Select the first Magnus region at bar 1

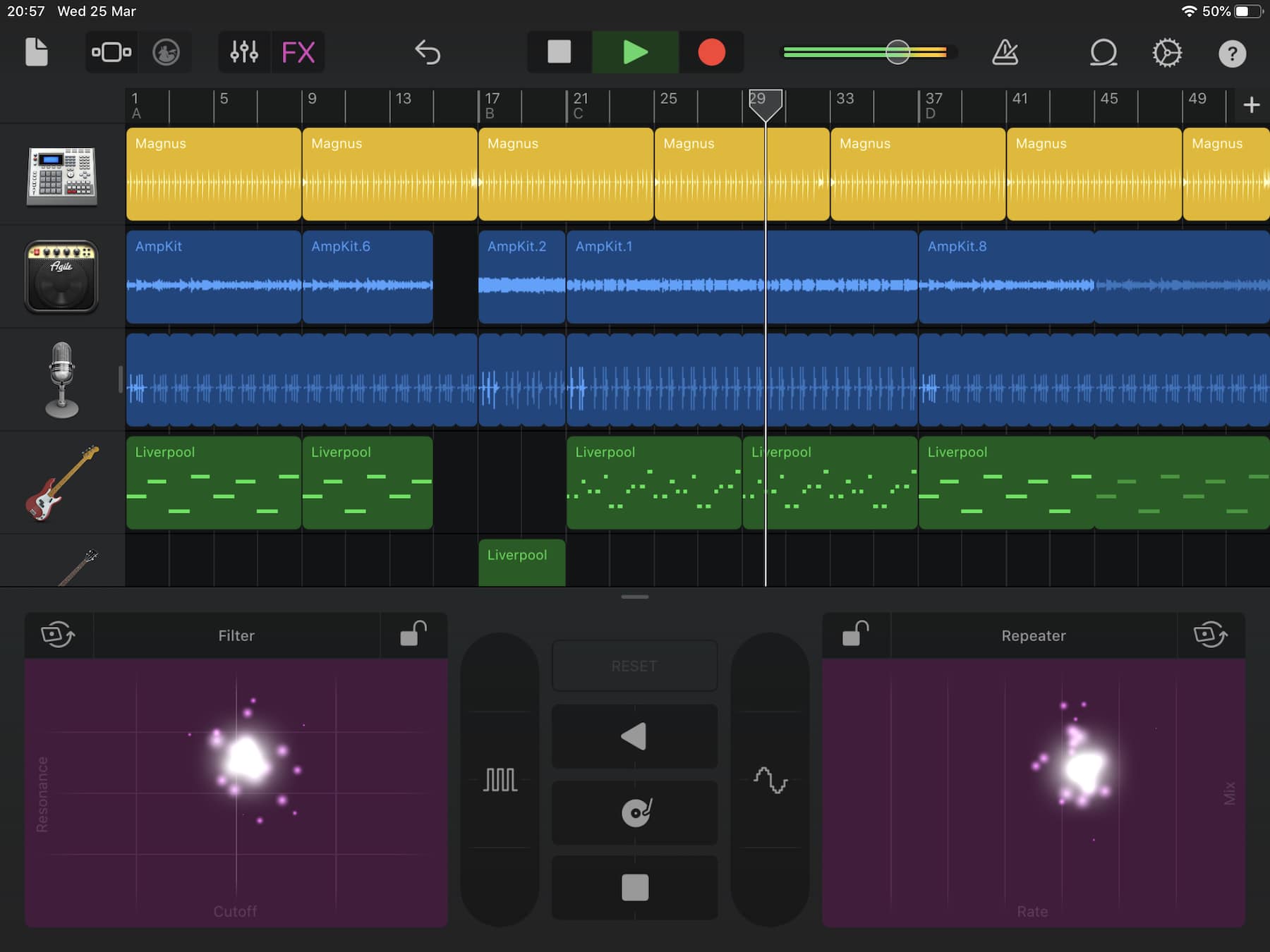(214, 174)
